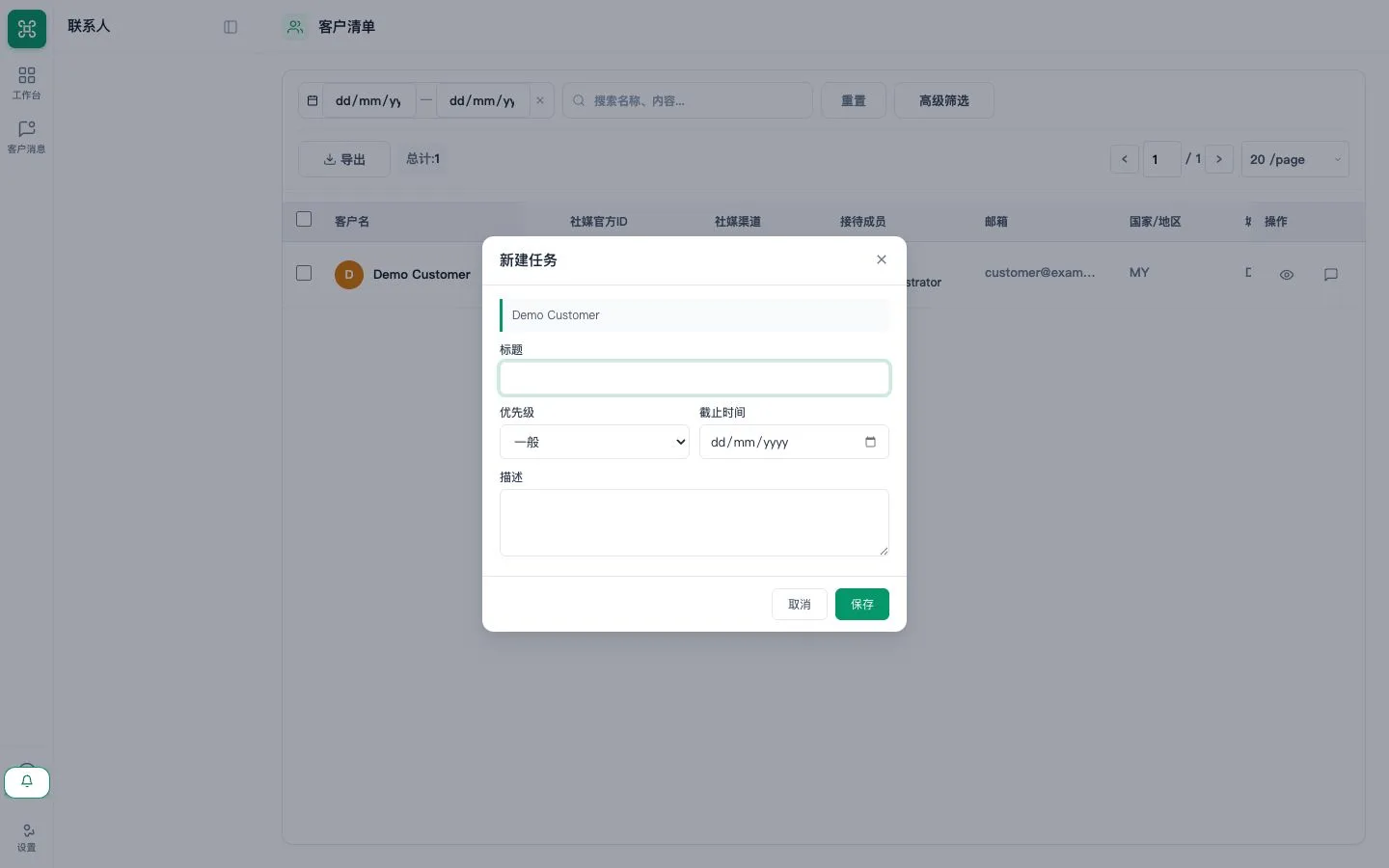This screenshot has height=868, width=1389.
Task: Click the 国家/地区 column header
Action: [1156, 222]
